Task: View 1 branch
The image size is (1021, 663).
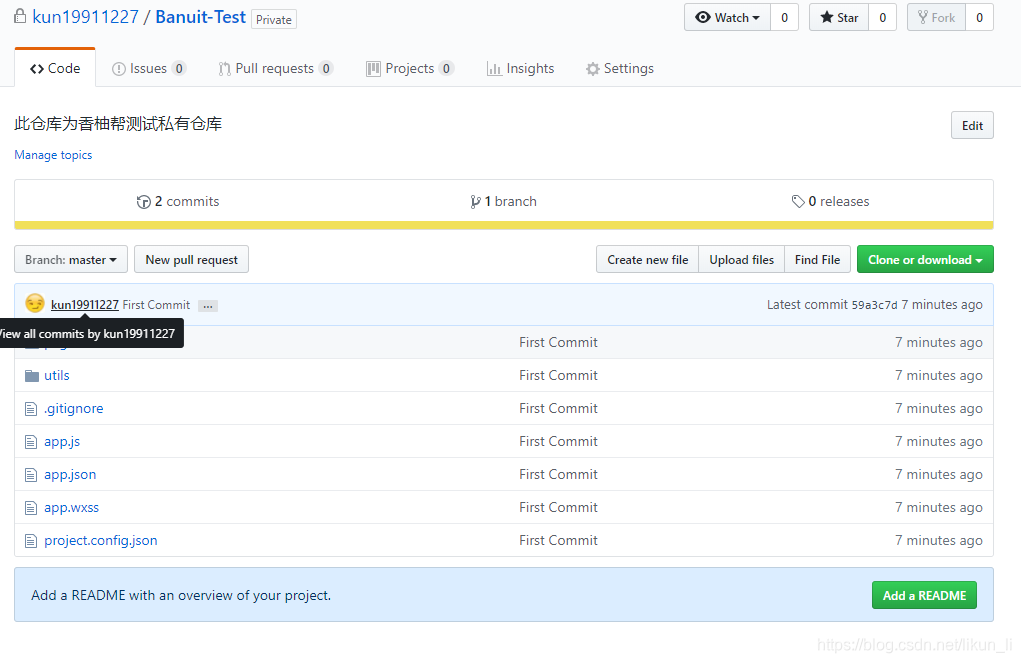Action: (503, 202)
